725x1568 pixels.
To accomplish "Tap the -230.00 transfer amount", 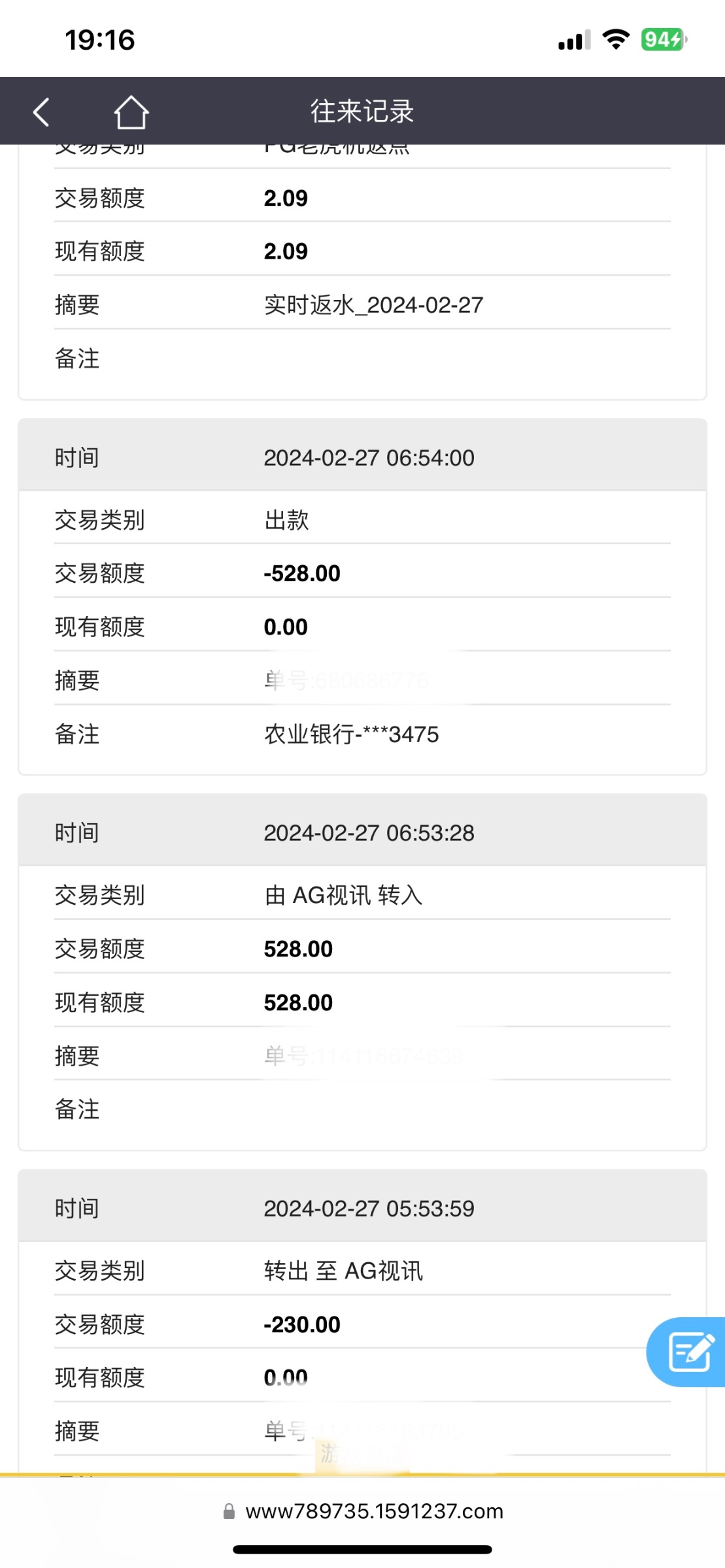I will [302, 1324].
